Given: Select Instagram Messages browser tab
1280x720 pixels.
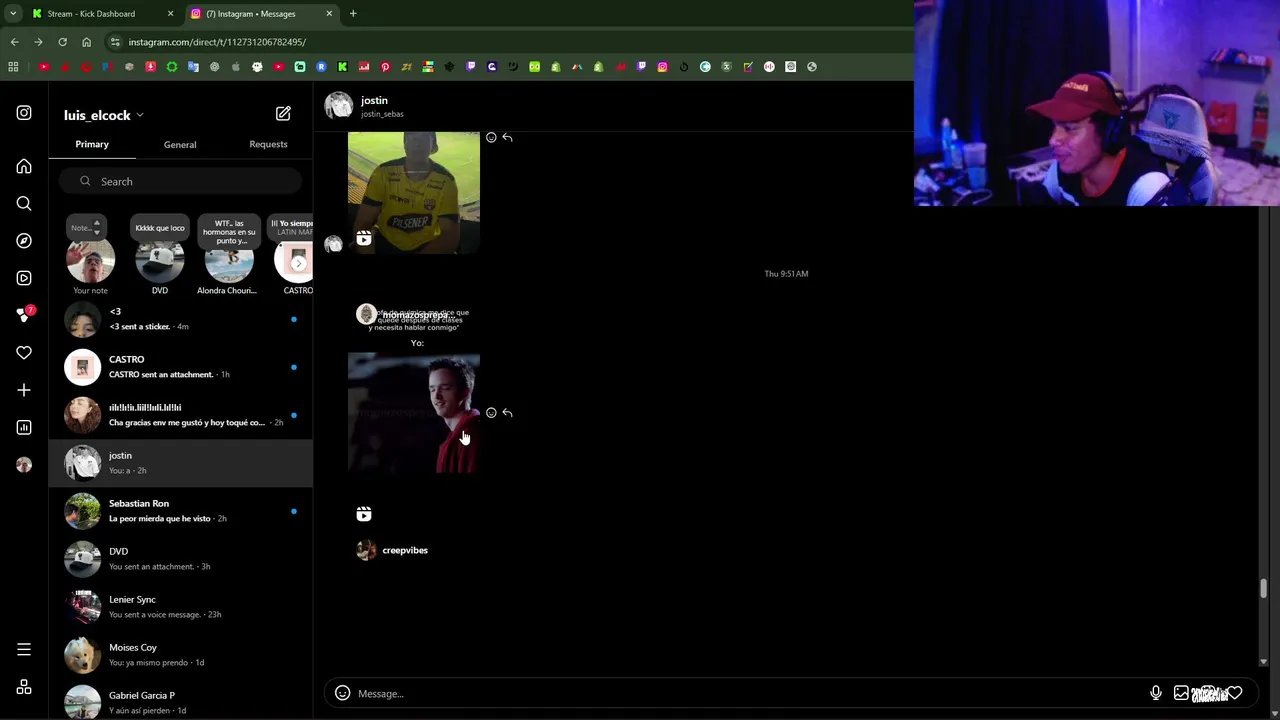Looking at the screenshot, I should [260, 13].
